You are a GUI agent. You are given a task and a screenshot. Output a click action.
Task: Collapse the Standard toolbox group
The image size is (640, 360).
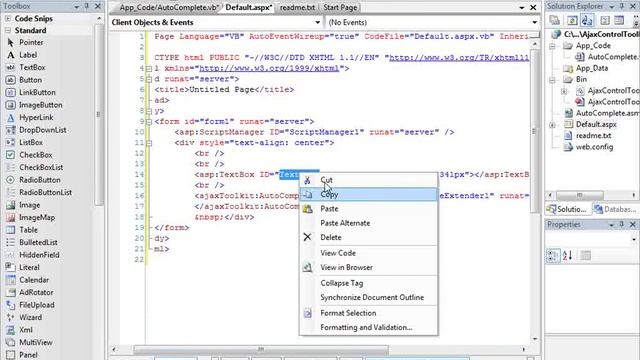tap(8, 31)
